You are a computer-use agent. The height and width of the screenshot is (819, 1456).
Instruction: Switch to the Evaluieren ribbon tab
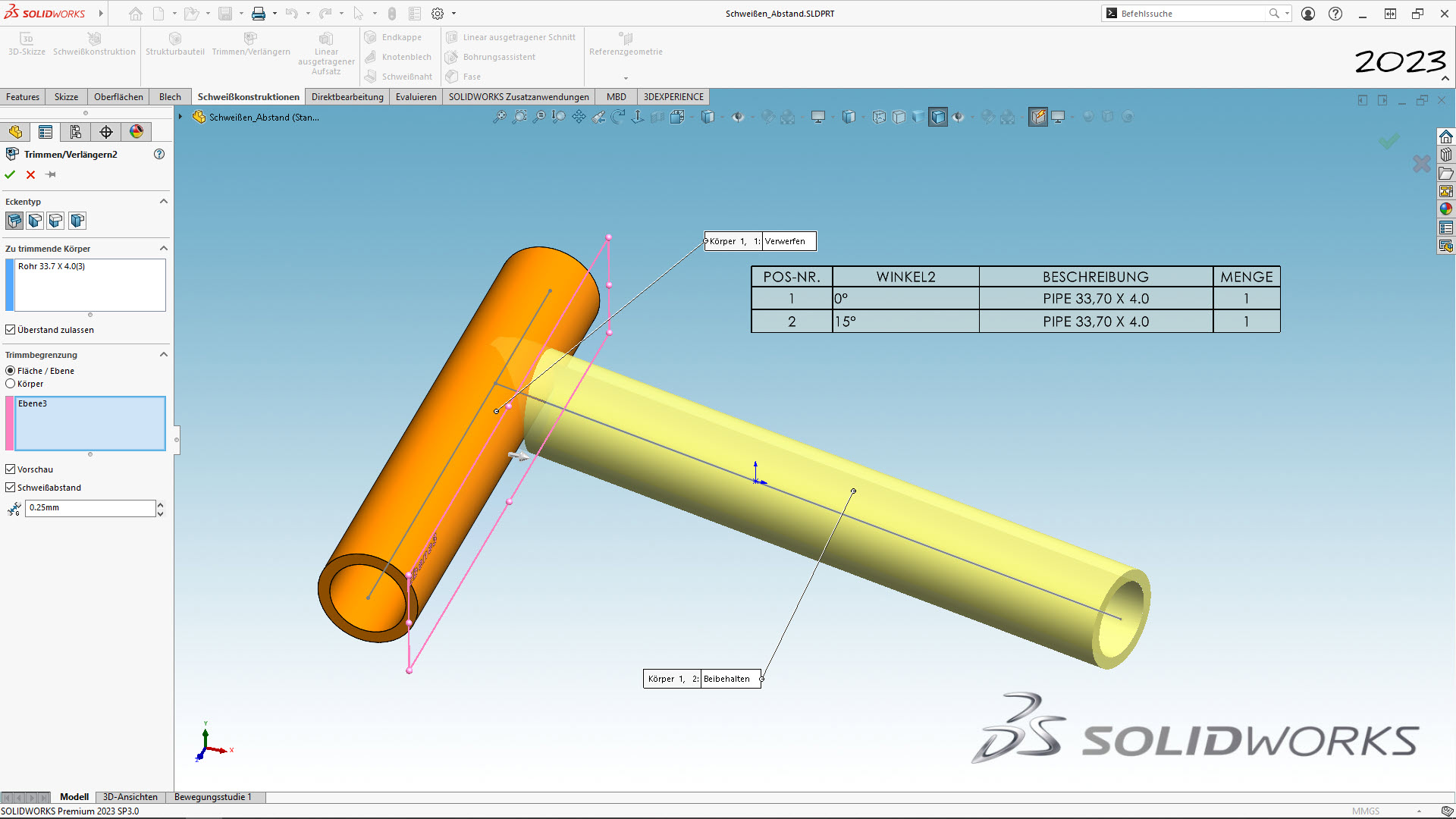click(x=416, y=96)
